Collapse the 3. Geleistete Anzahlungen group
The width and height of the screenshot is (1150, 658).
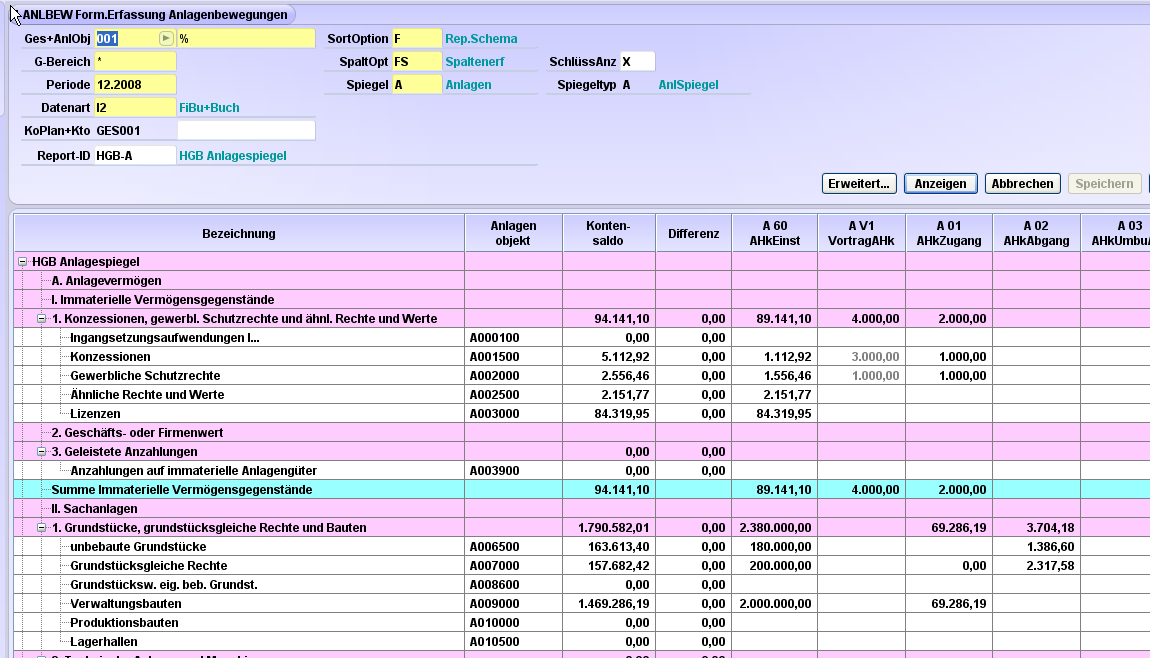tap(42, 452)
